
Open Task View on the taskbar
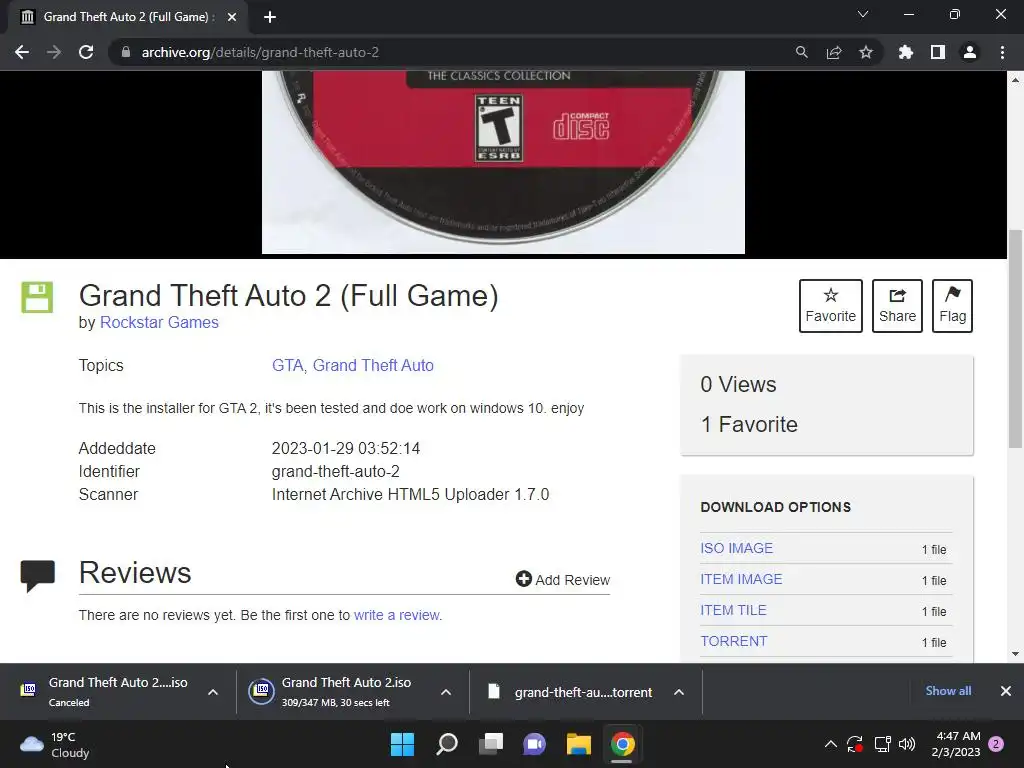click(x=490, y=744)
